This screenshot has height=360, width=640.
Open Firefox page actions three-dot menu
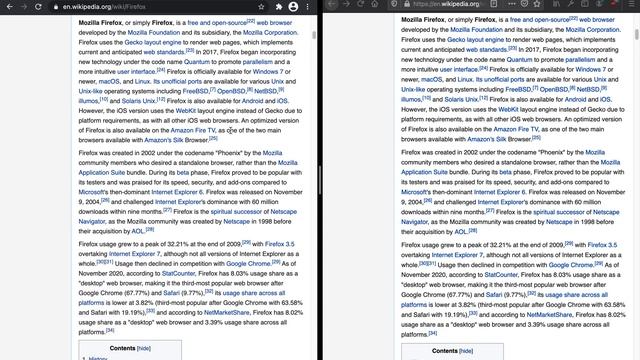[511, 4]
